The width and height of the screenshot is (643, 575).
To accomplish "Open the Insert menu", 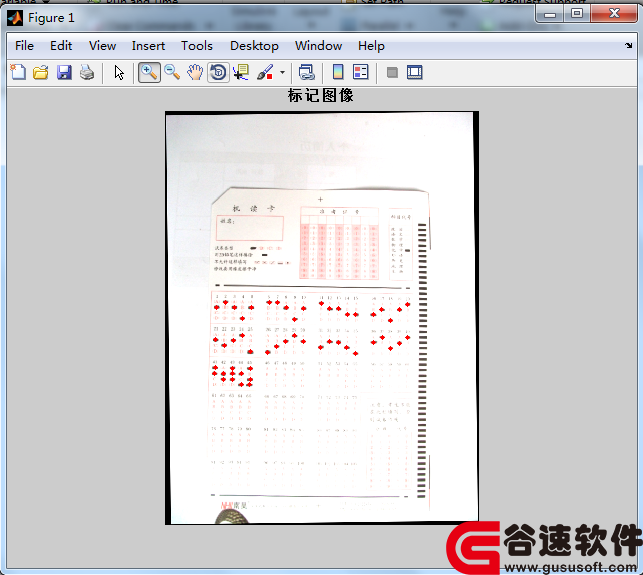I will tap(148, 46).
